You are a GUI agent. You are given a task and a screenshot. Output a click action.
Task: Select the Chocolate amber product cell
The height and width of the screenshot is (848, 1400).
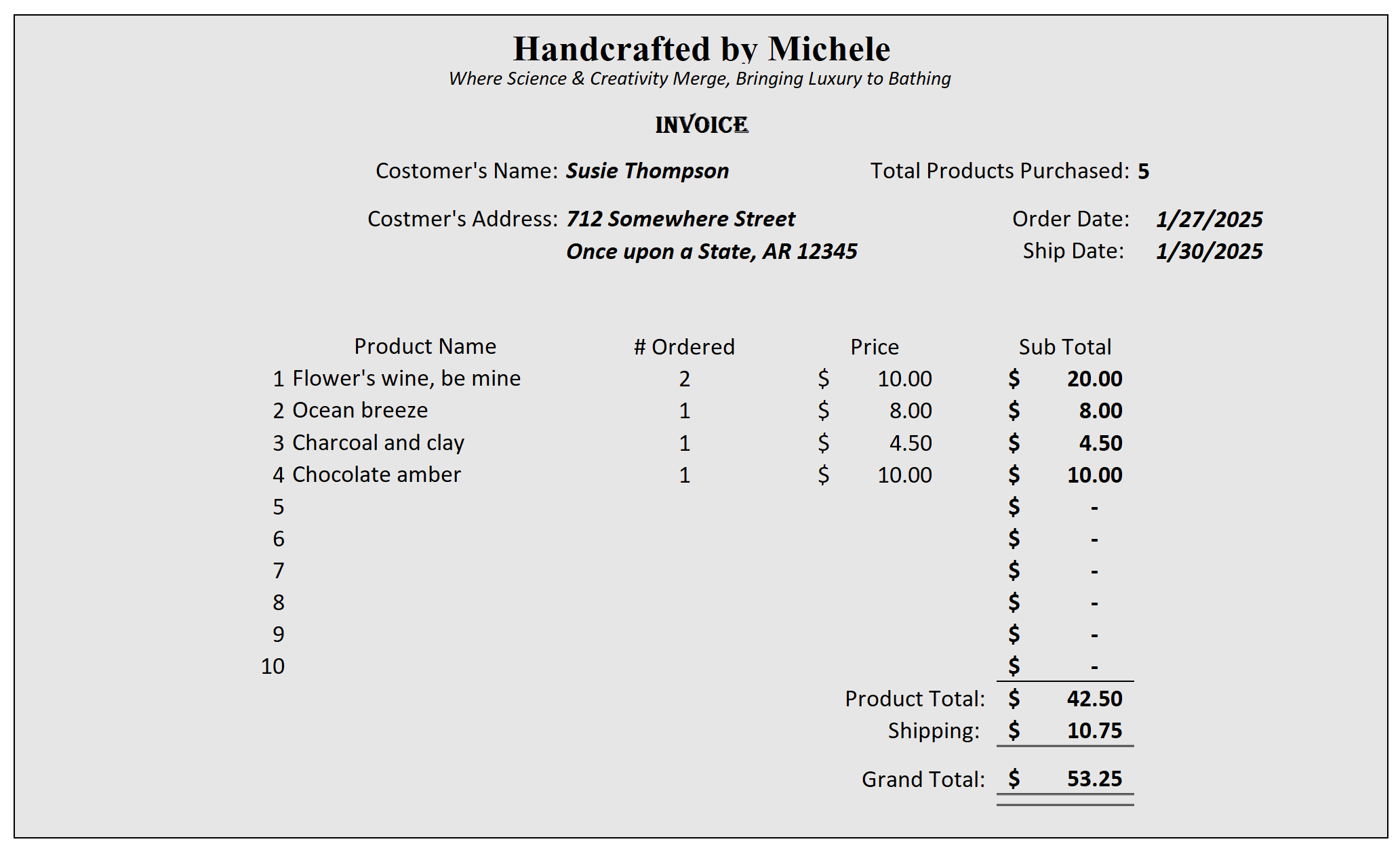click(x=376, y=475)
